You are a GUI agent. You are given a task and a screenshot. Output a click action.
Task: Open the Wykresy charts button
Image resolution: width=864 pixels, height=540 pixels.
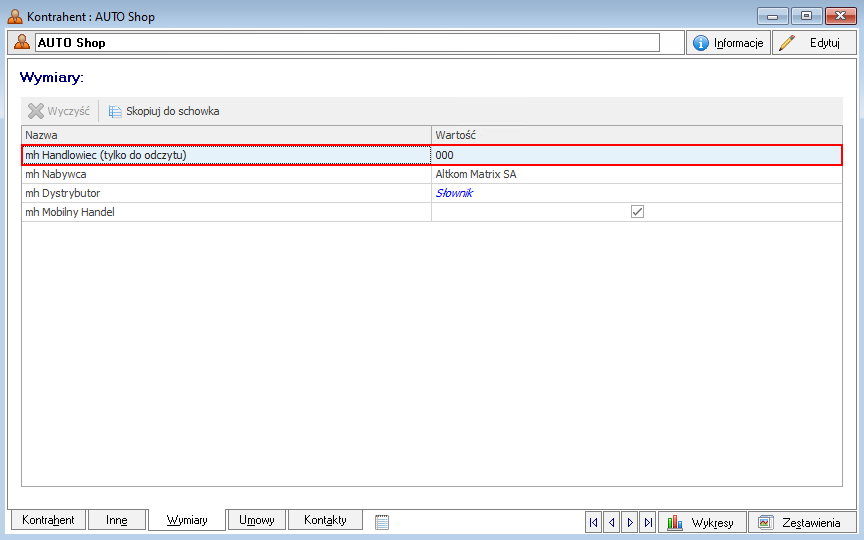[x=702, y=522]
